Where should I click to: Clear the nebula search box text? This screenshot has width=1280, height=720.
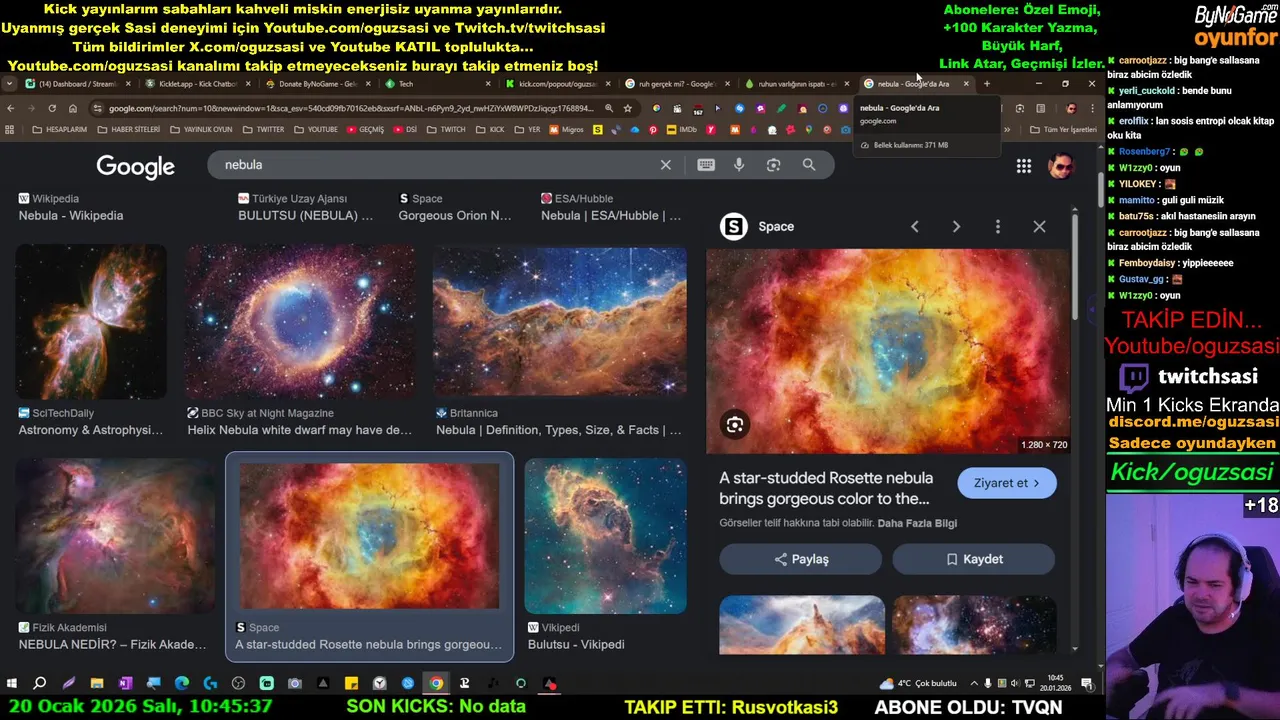(666, 165)
